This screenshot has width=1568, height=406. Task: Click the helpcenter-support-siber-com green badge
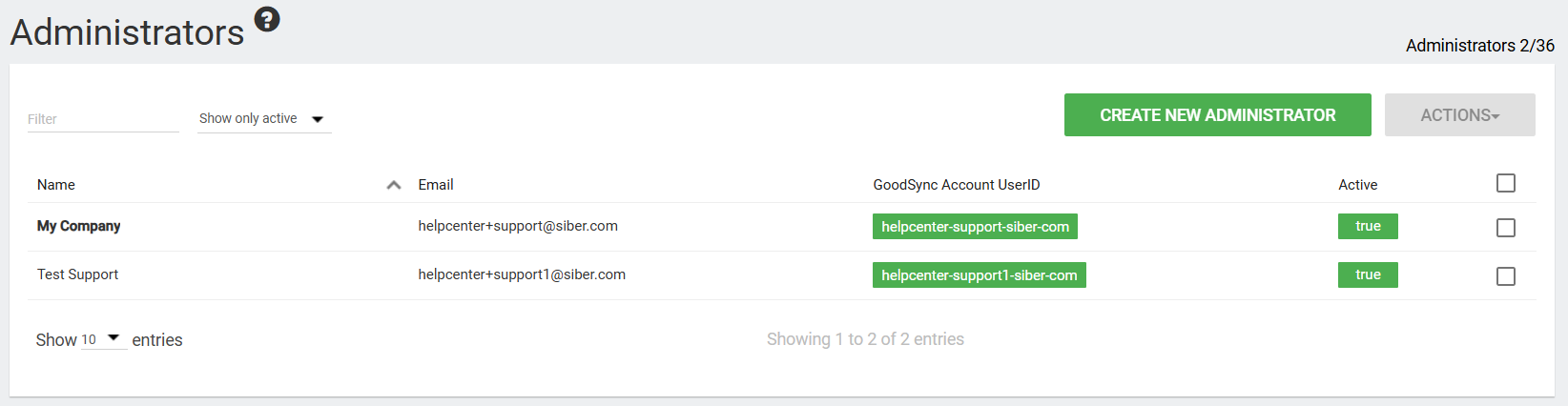(x=975, y=227)
